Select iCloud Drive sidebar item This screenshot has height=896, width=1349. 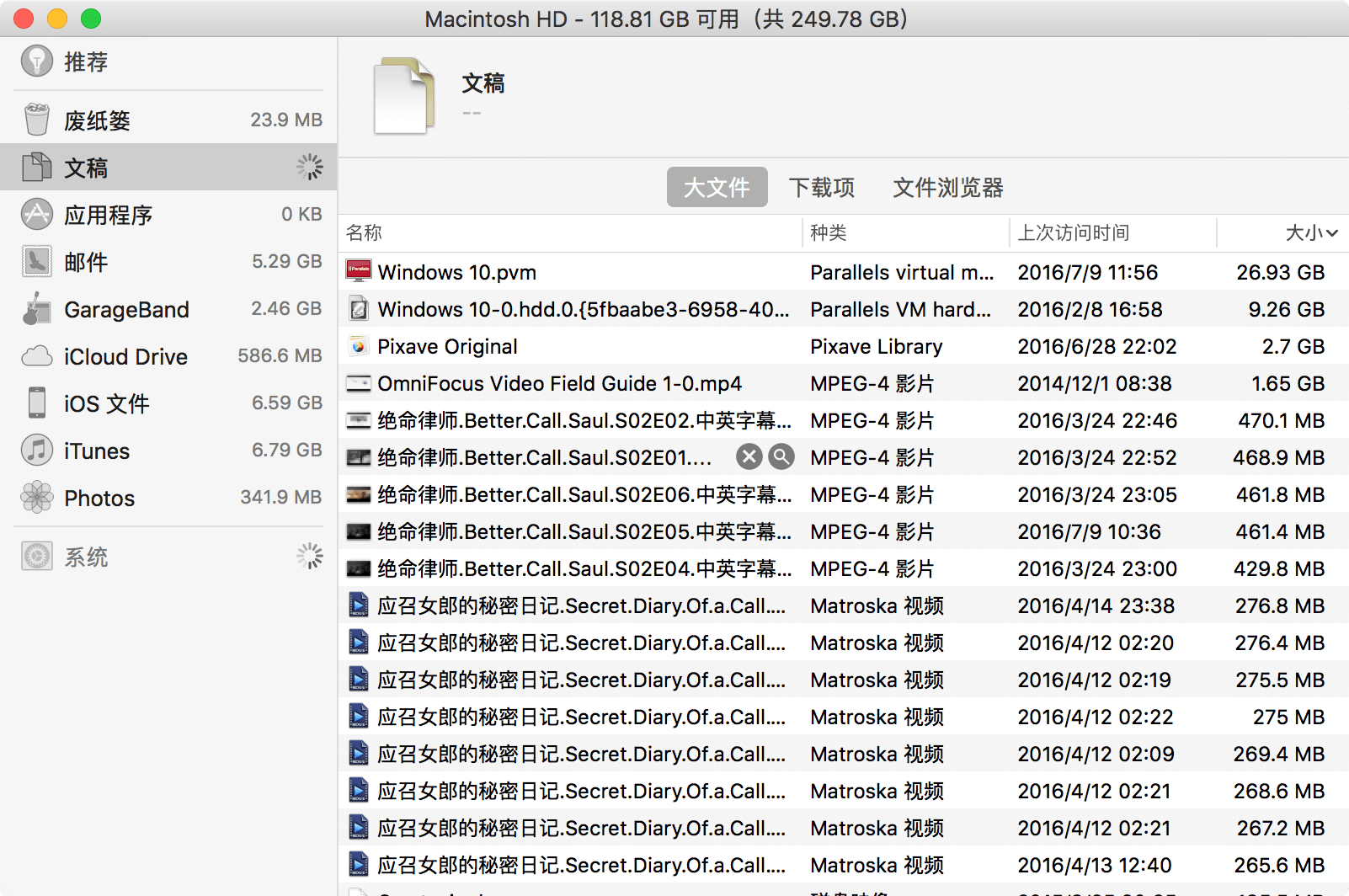pyautogui.click(x=168, y=355)
